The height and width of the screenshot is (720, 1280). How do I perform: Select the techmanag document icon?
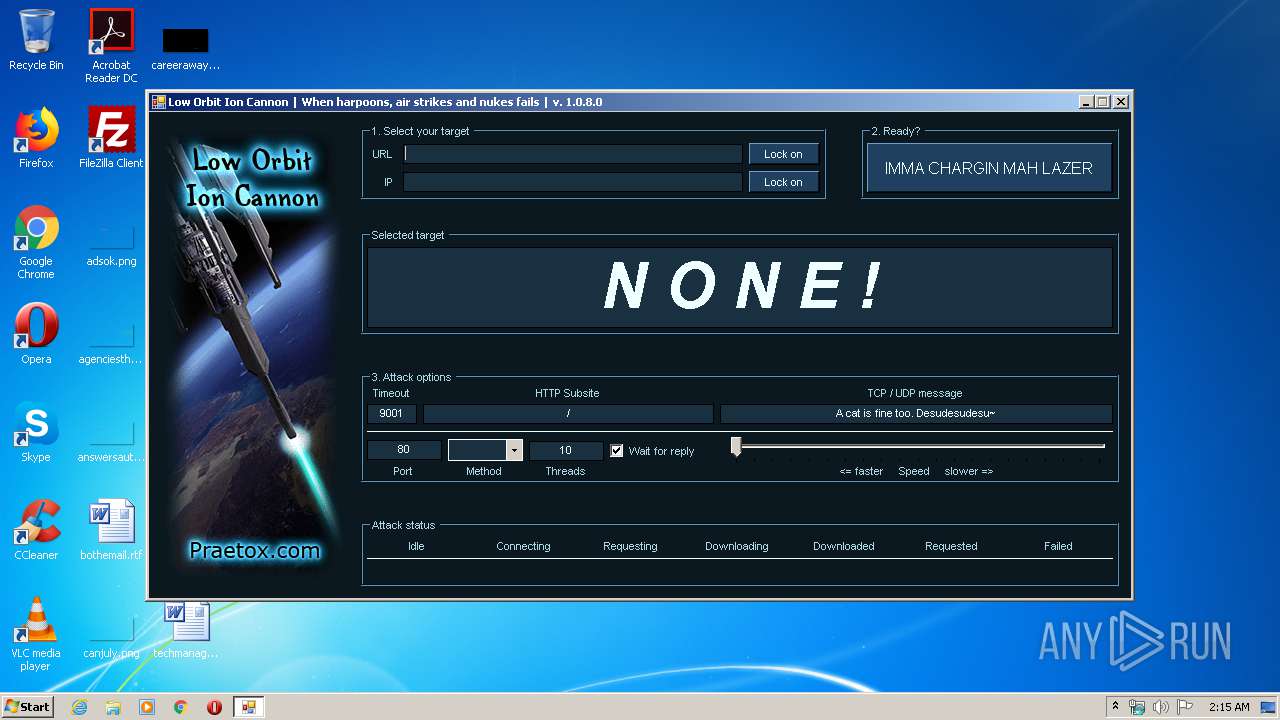[x=186, y=630]
